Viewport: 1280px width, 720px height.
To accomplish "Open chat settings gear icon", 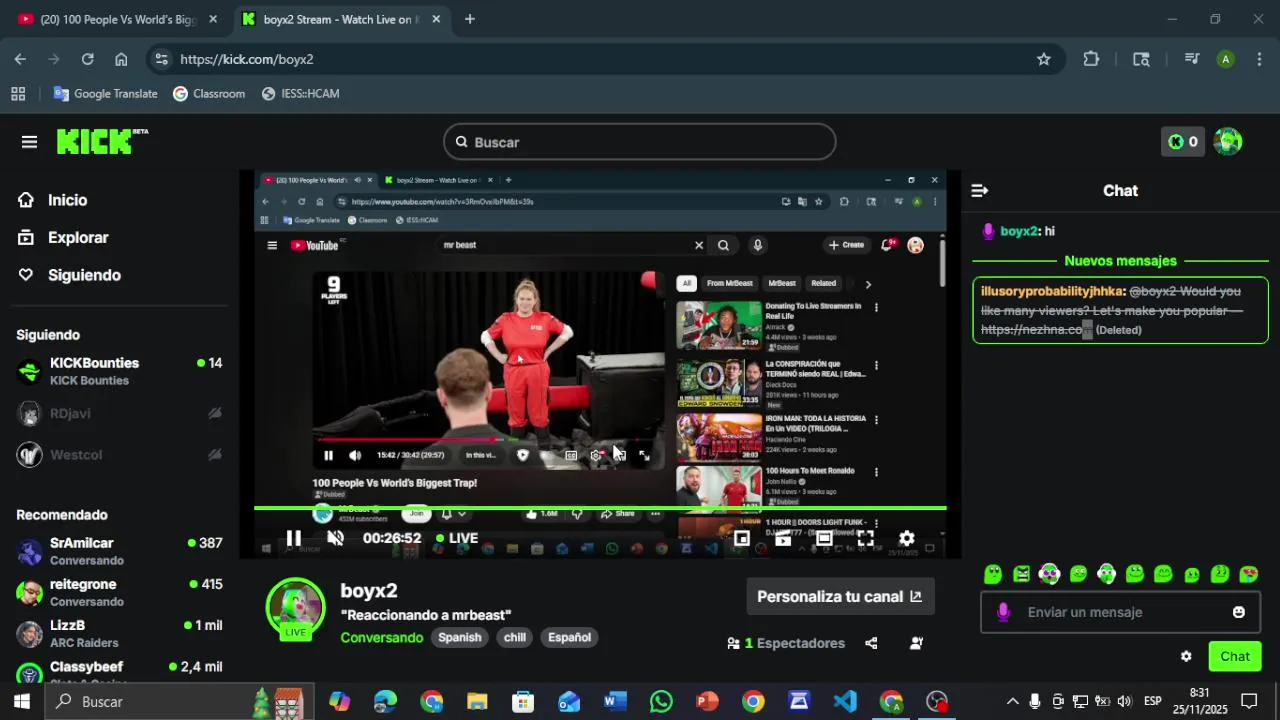I will point(1186,657).
